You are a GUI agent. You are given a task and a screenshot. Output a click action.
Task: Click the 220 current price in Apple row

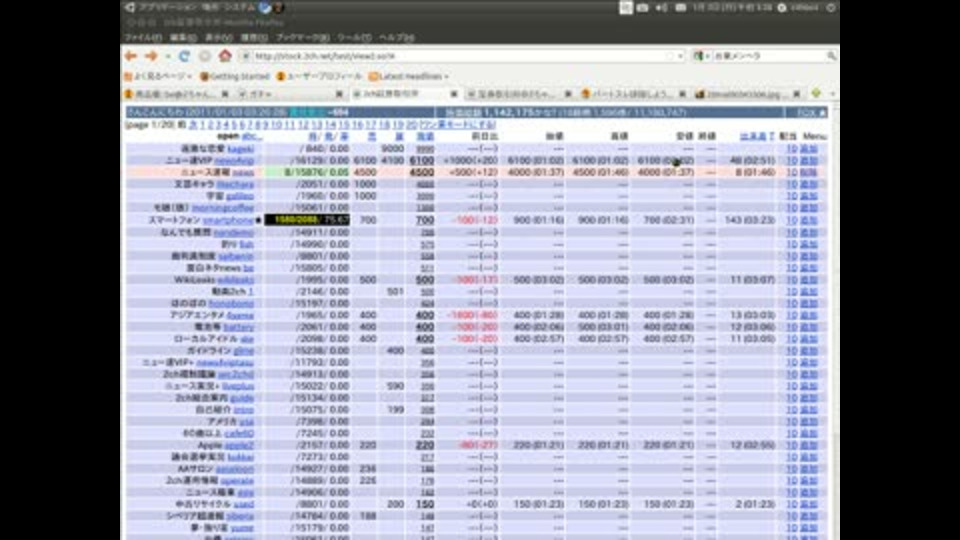point(425,445)
